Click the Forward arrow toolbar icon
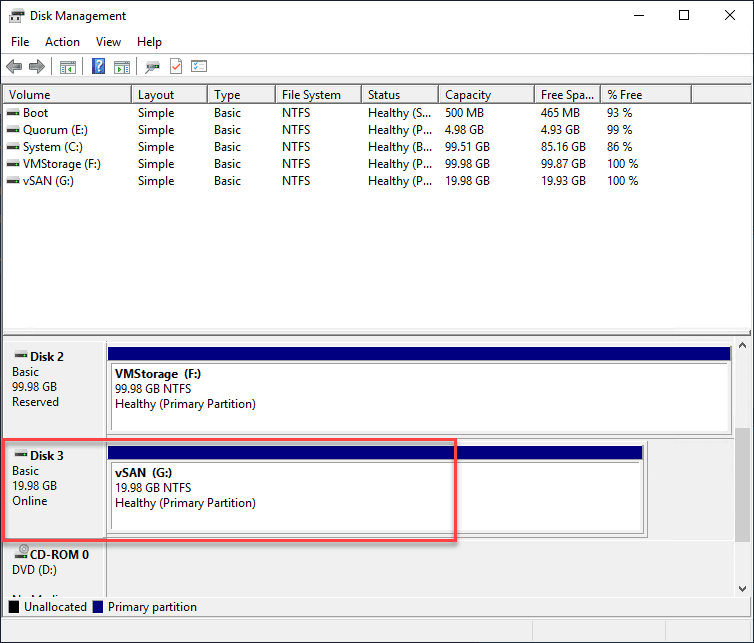Image resolution: width=754 pixels, height=643 pixels. click(37, 66)
